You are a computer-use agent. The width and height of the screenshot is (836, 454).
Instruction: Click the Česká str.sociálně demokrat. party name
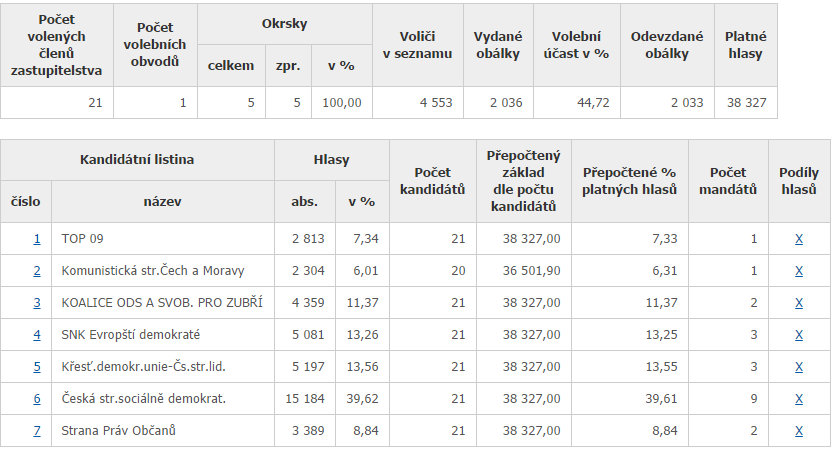[x=143, y=399]
